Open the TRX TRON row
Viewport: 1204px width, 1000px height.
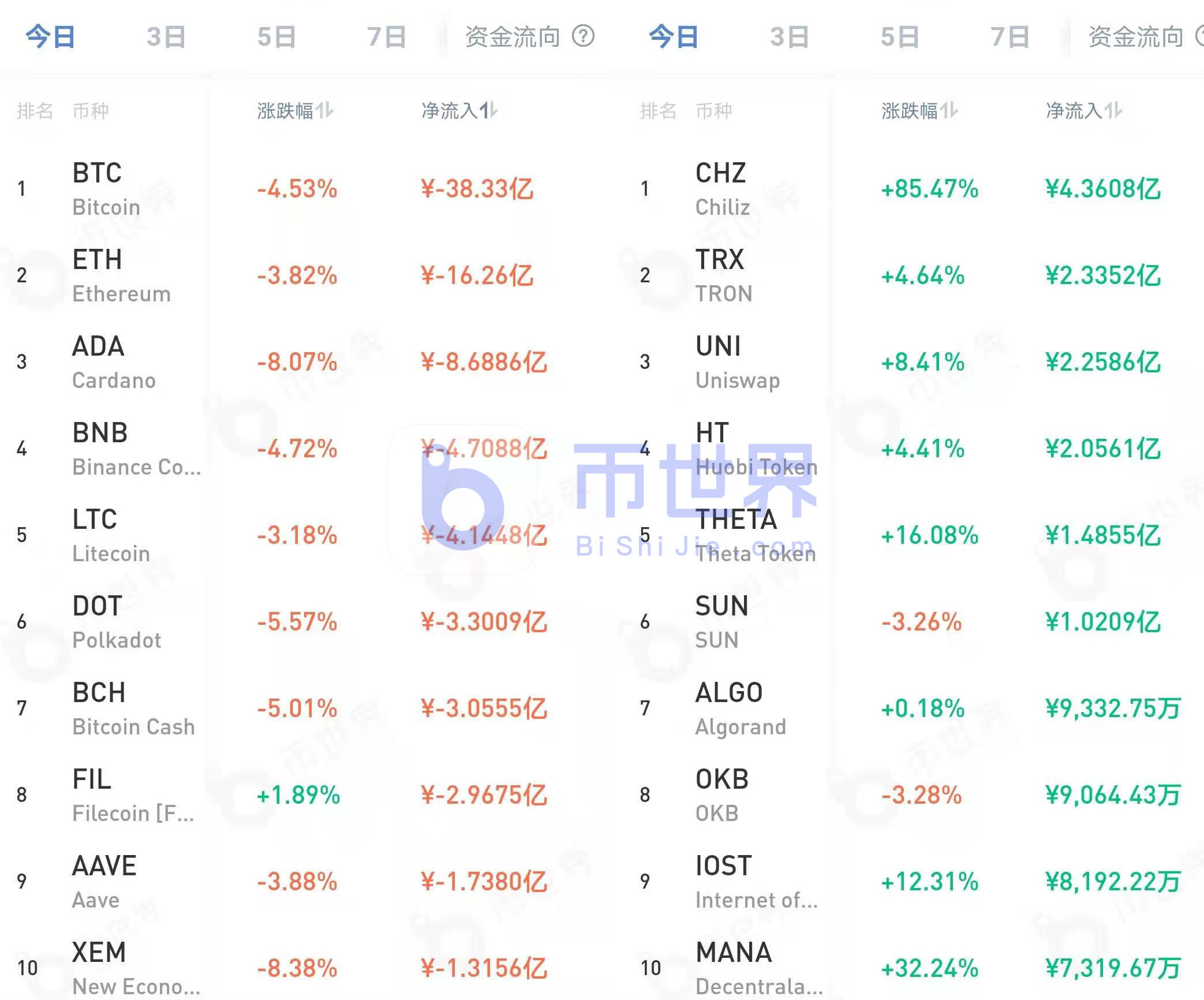(x=724, y=275)
